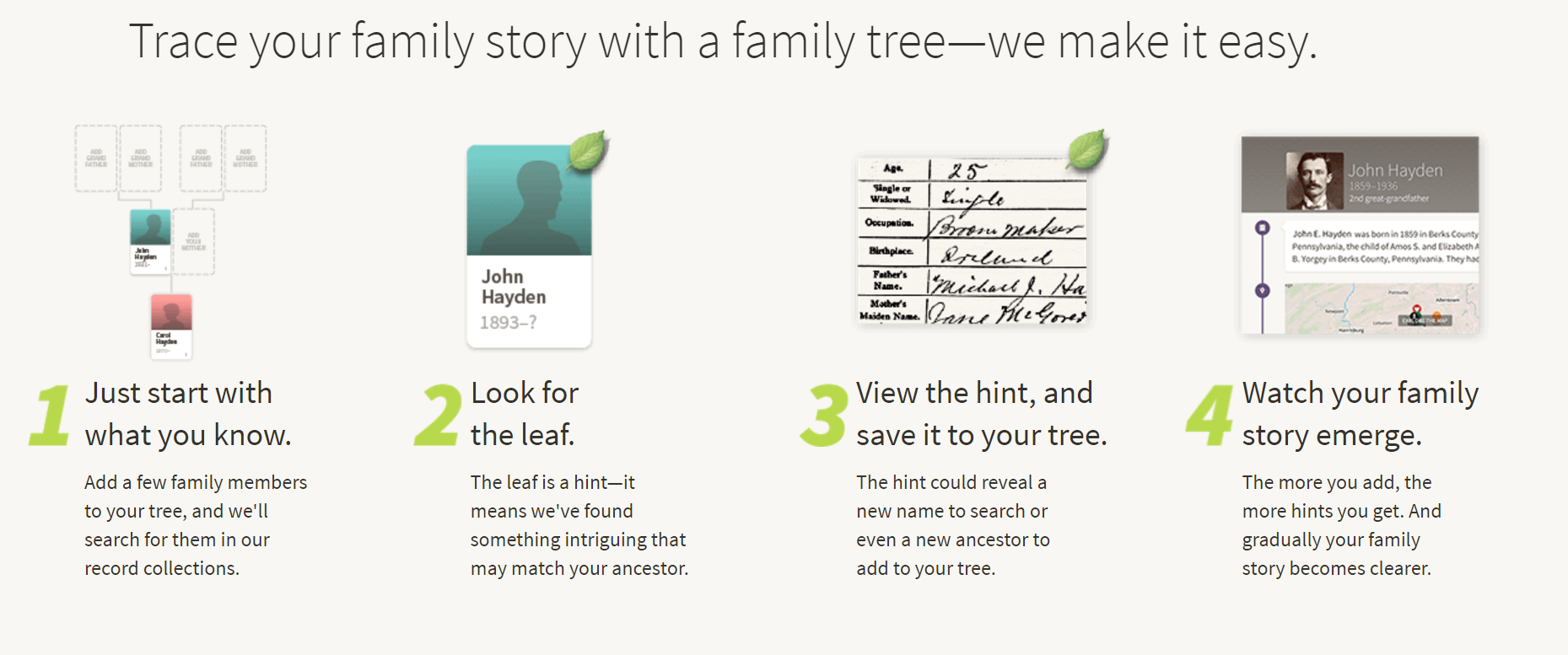
Task: Click the green leaf on the record document
Action: pyautogui.click(x=1086, y=151)
